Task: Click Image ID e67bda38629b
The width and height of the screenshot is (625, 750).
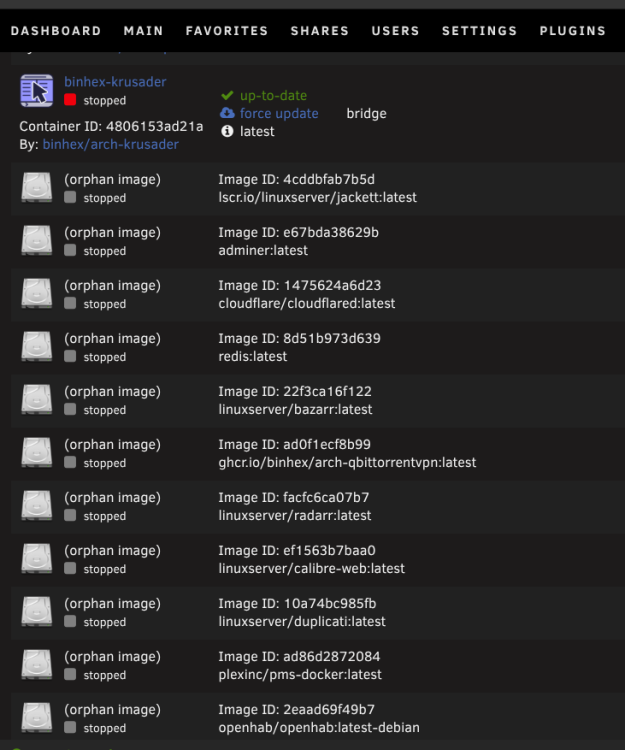Action: [x=298, y=232]
